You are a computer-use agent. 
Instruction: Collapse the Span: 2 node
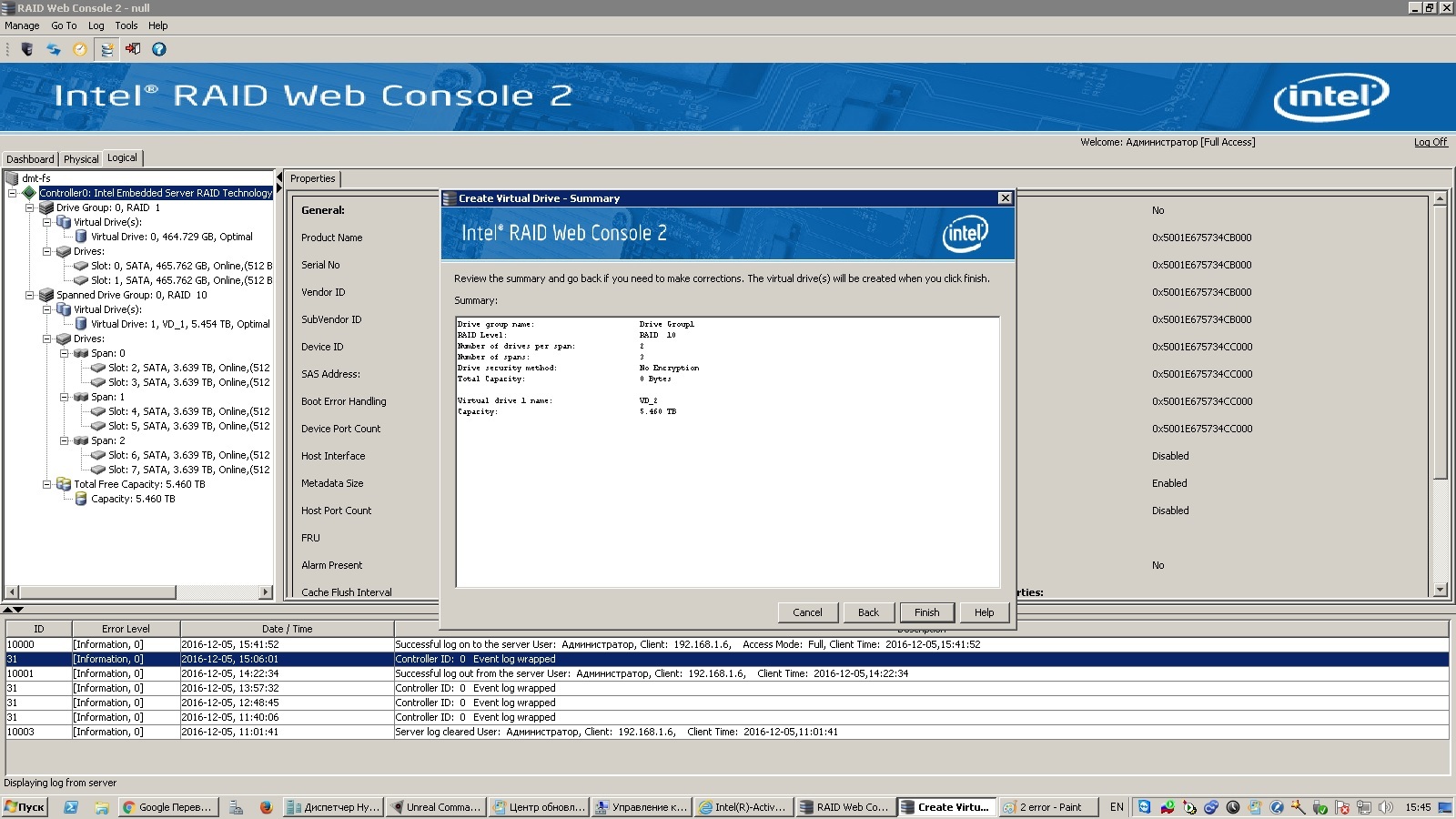(64, 440)
